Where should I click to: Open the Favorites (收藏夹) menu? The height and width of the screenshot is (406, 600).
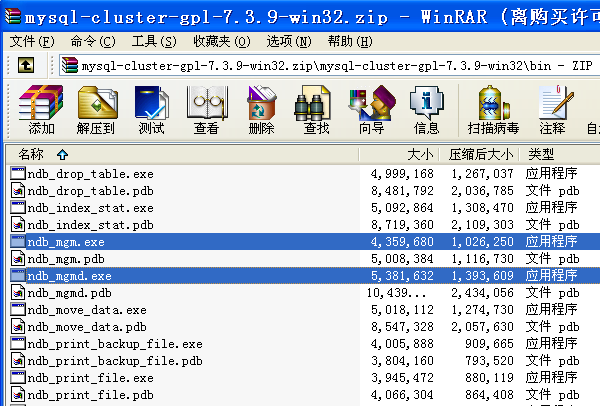222,41
